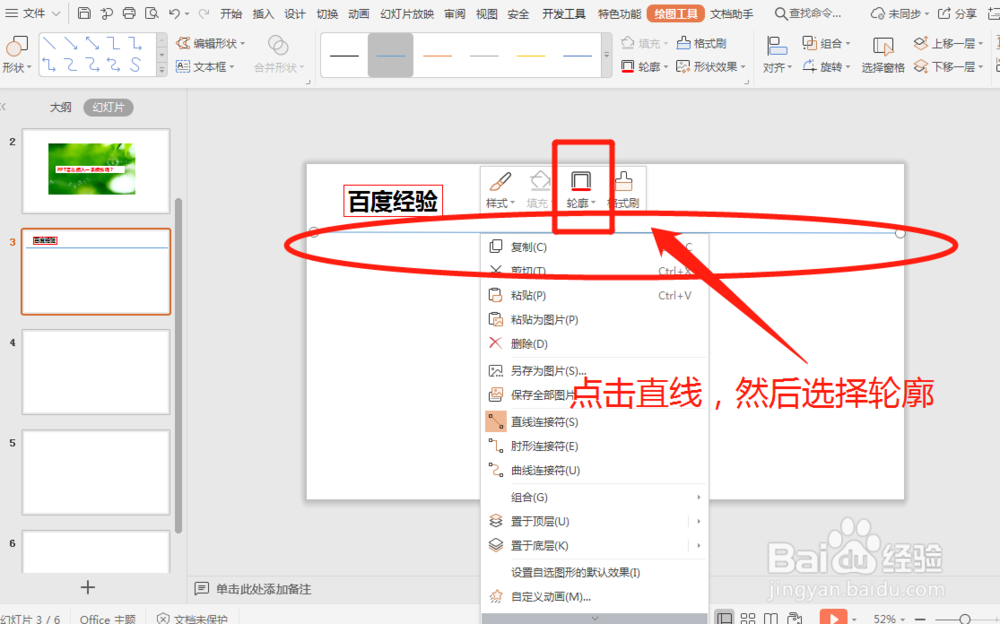Click the orange slideshow play button
This screenshot has width=1000, height=624.
coord(834,618)
